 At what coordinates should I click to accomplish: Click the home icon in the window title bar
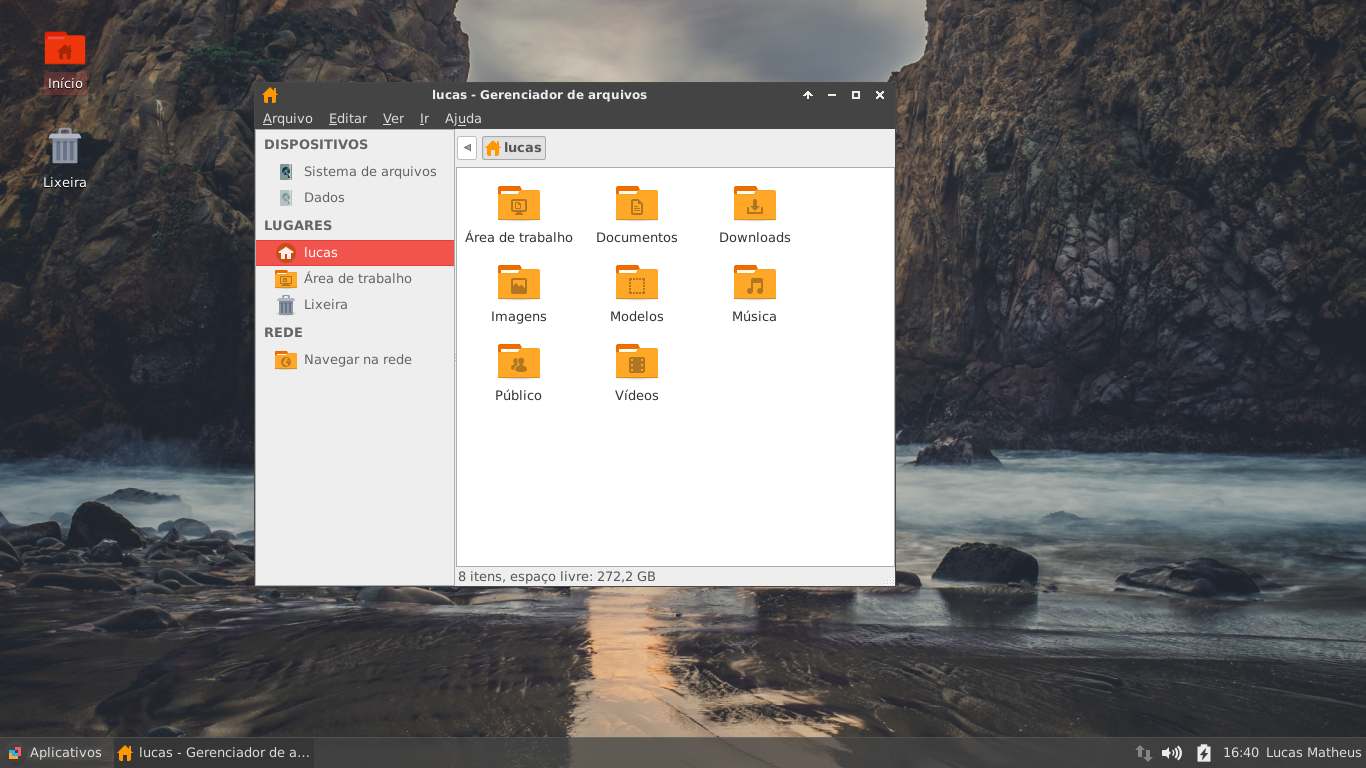[269, 95]
